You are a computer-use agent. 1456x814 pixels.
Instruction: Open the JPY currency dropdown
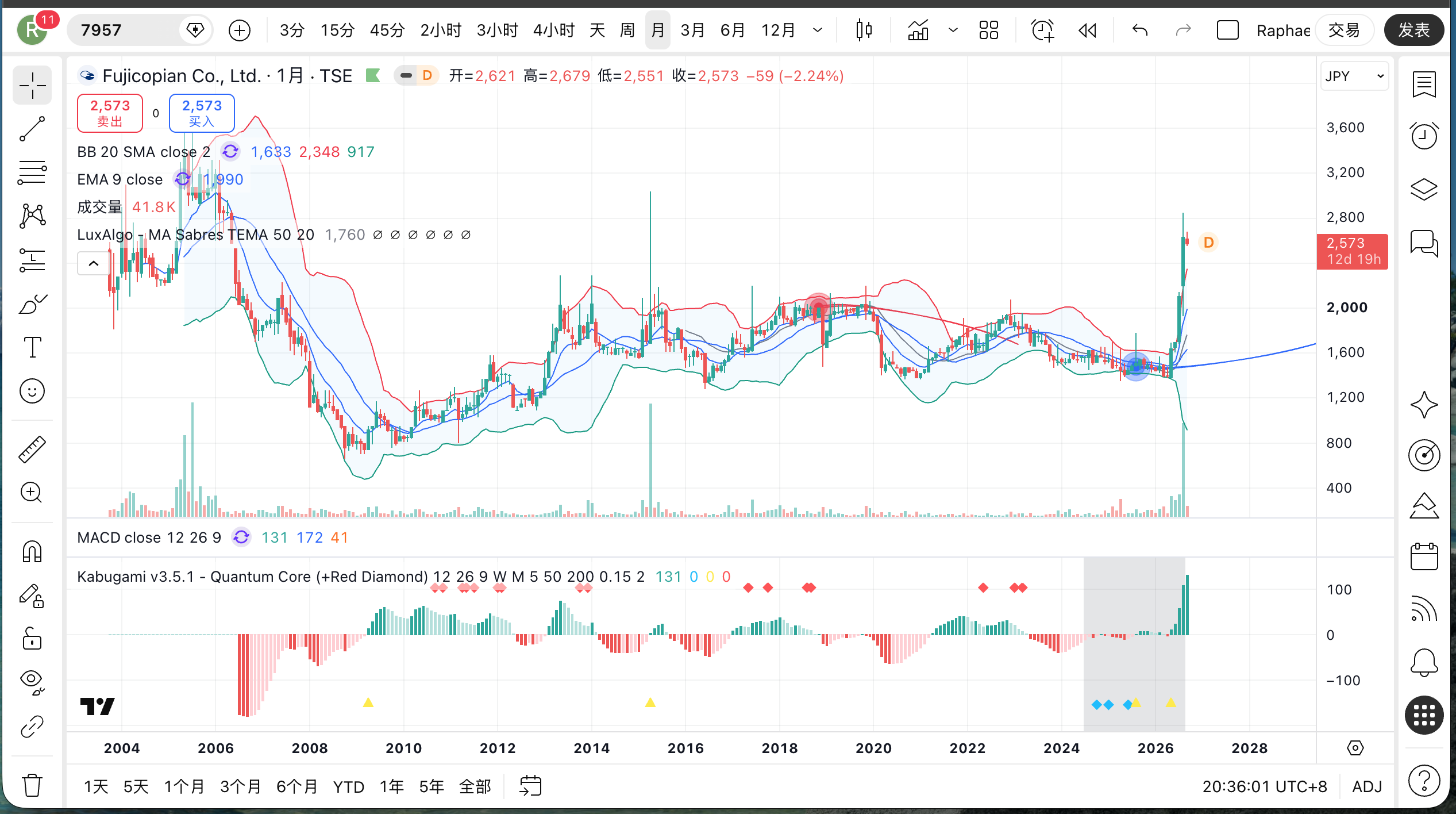1355,76
